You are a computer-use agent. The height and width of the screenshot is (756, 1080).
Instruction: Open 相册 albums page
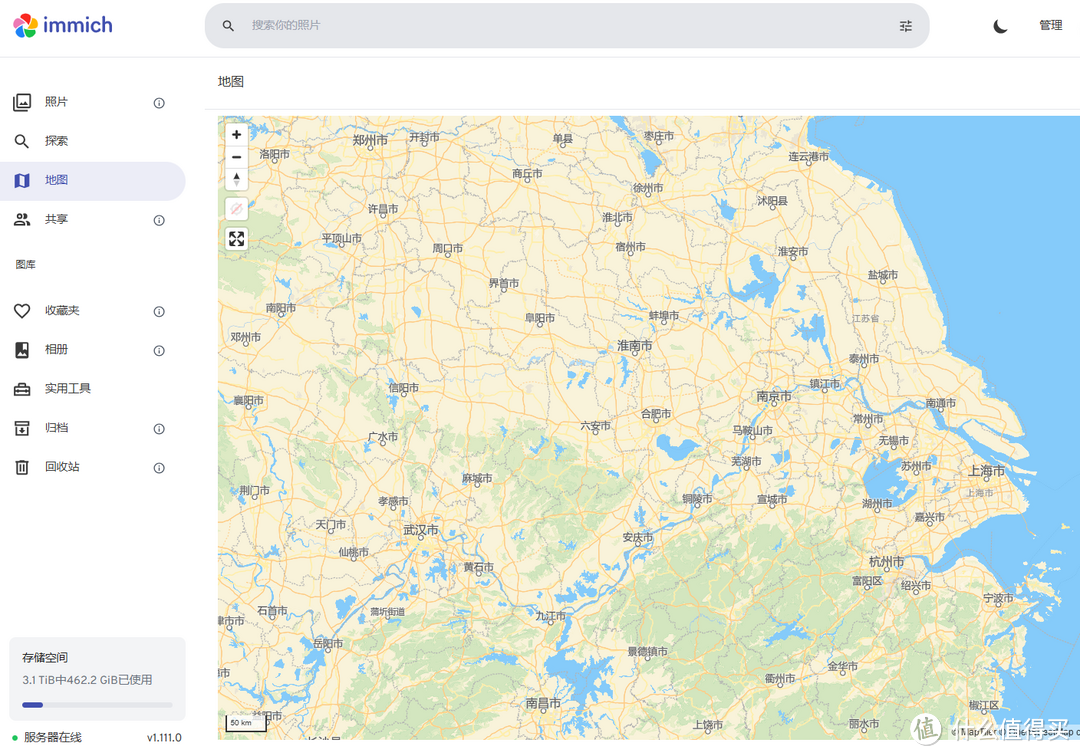[x=56, y=350]
